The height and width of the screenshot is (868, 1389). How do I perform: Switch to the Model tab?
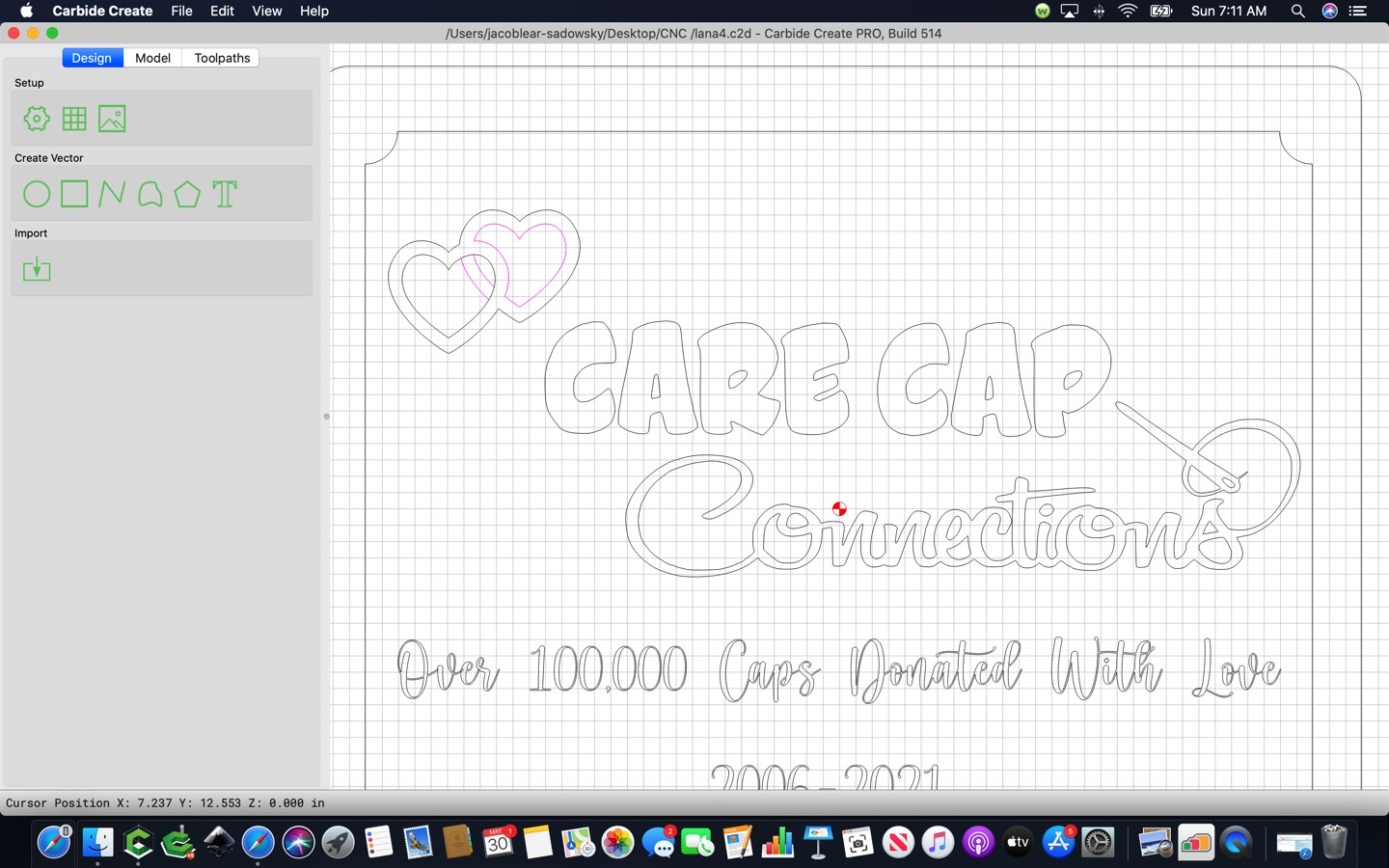point(152,58)
